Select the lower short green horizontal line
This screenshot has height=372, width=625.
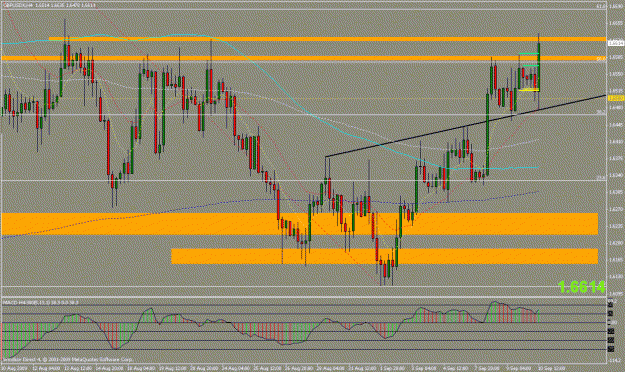tap(531, 65)
